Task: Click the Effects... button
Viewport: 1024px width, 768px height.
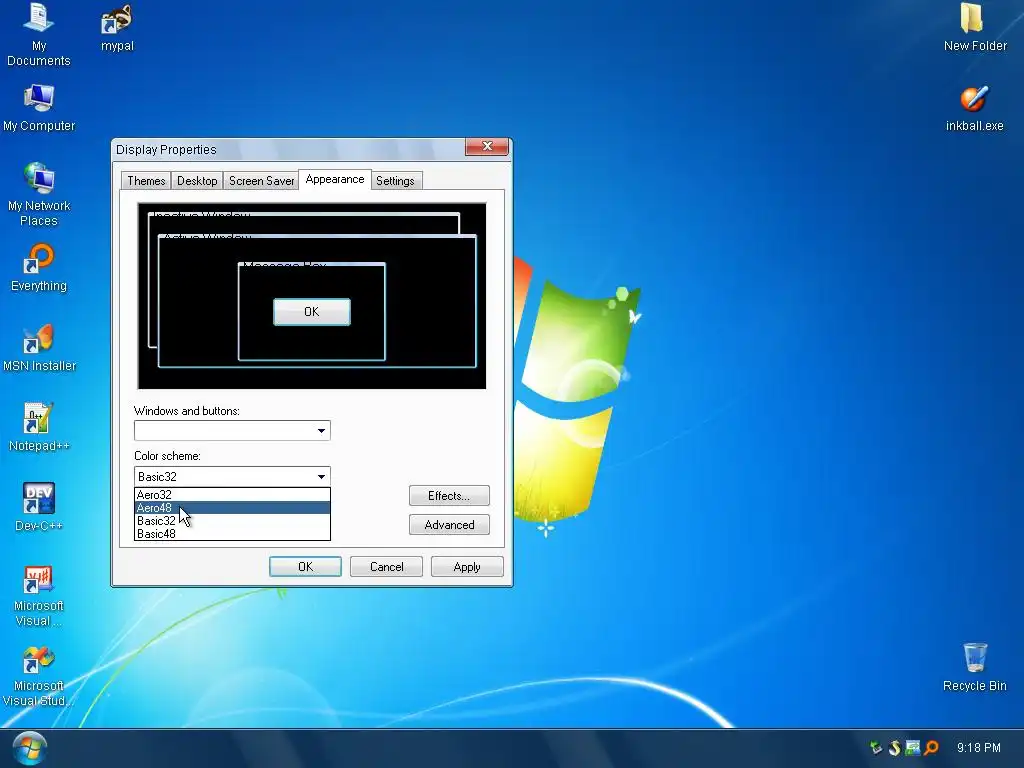Action: point(449,496)
